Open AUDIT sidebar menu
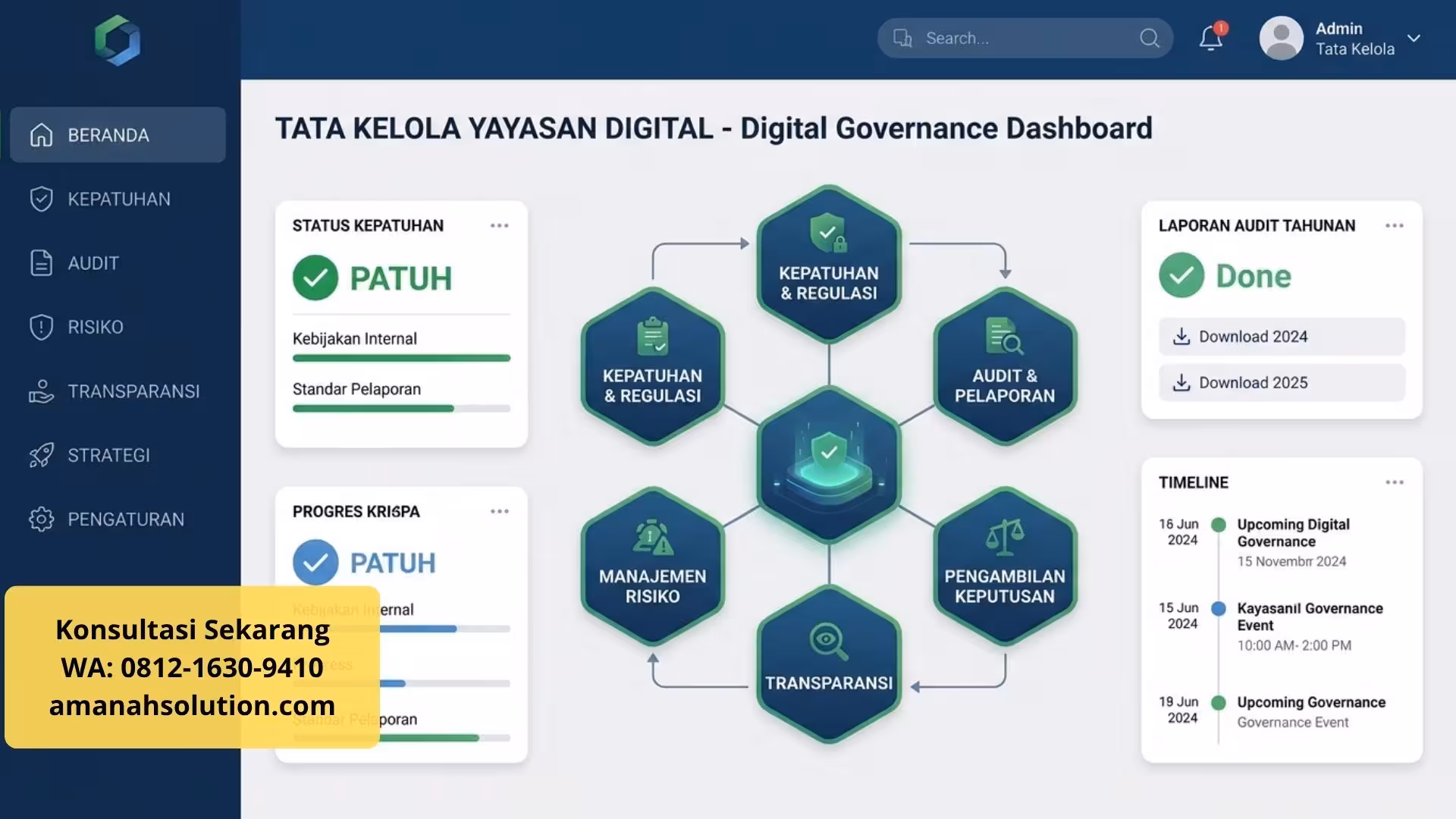Image resolution: width=1456 pixels, height=819 pixels. [118, 263]
